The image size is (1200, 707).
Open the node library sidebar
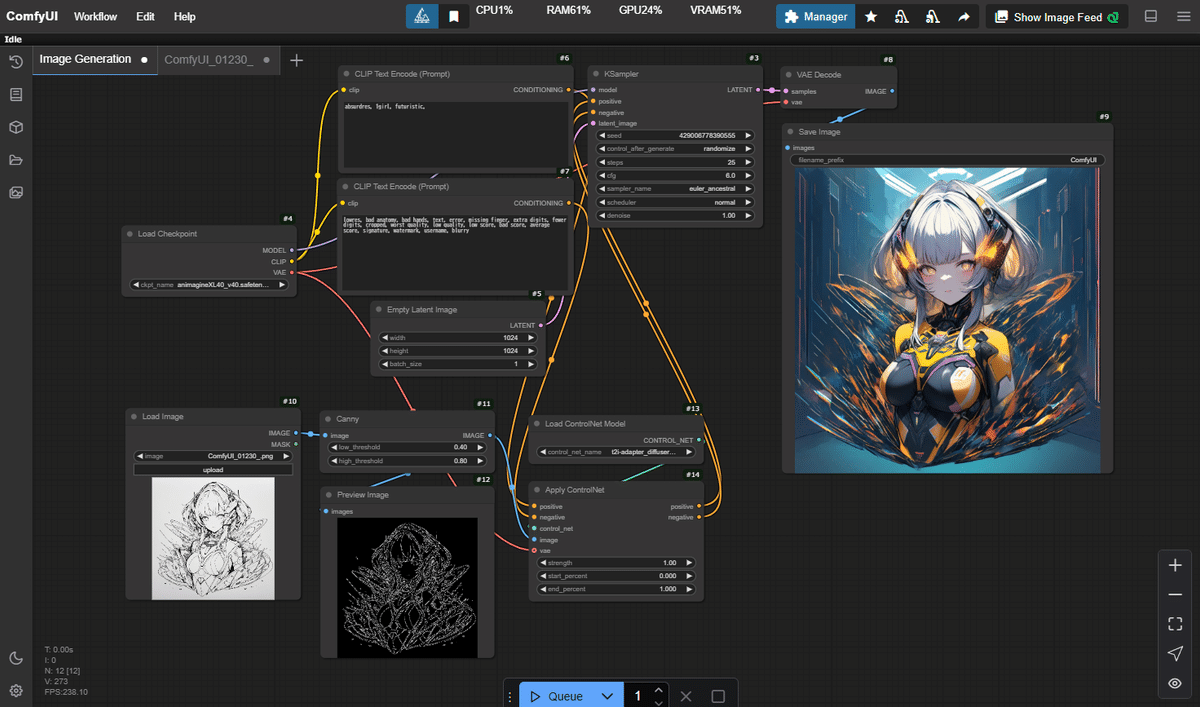point(16,94)
